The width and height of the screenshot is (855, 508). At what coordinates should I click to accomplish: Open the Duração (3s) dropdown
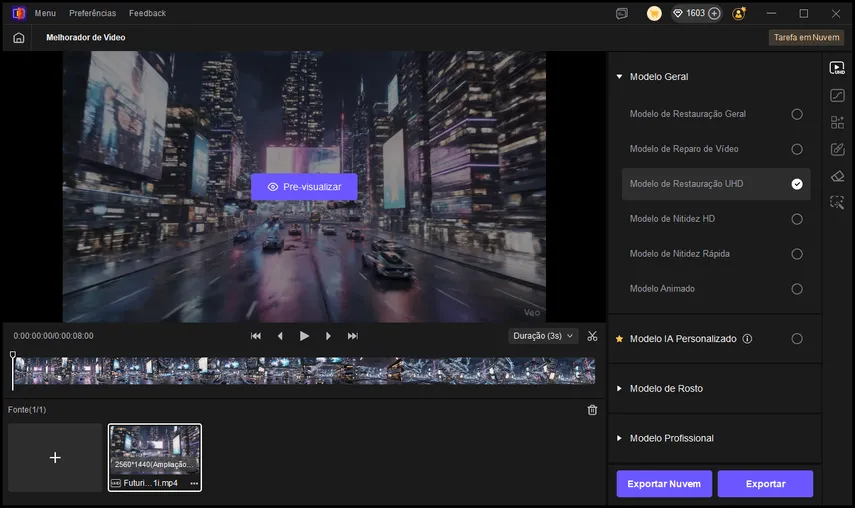[543, 336]
